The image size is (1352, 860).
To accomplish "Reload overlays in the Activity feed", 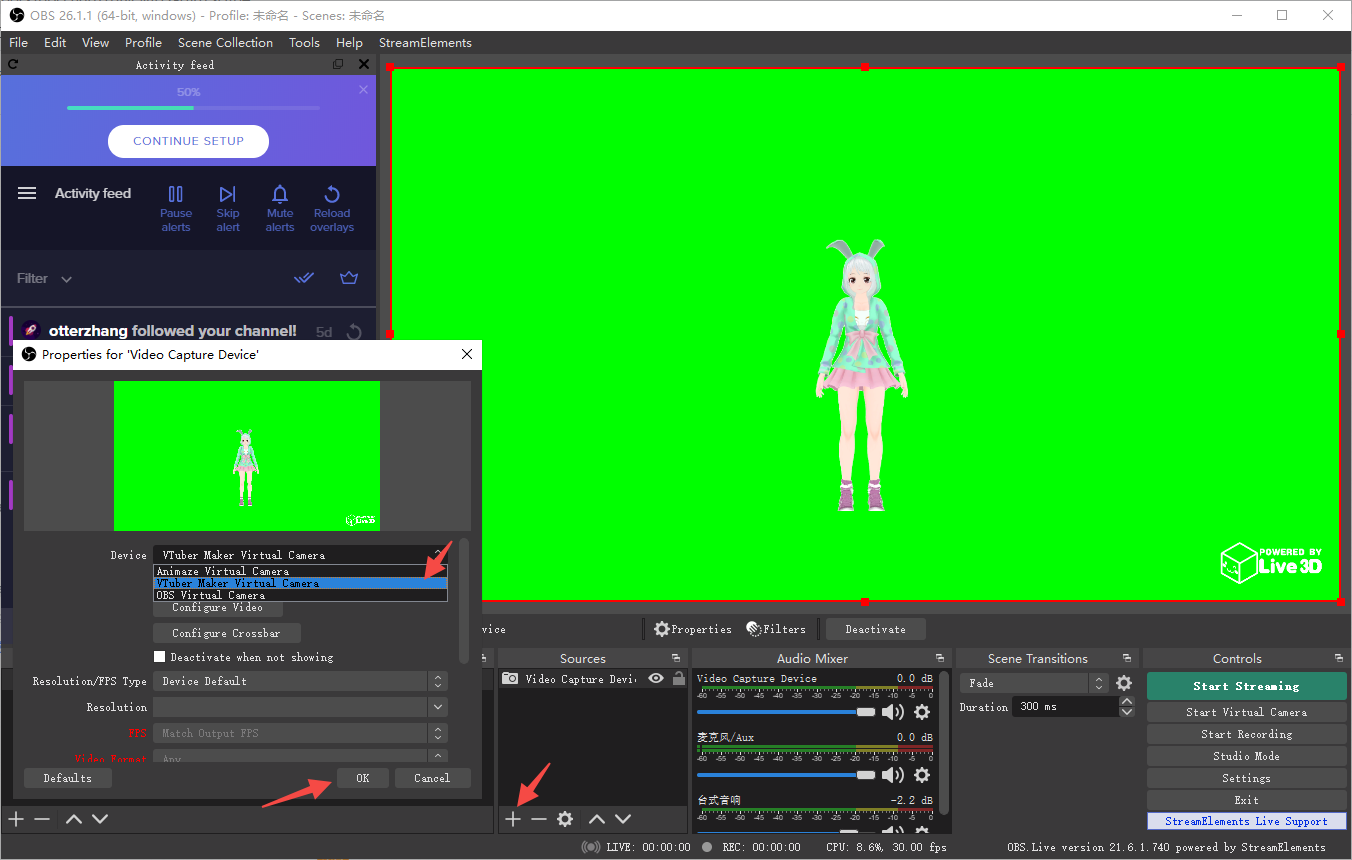I will (332, 208).
